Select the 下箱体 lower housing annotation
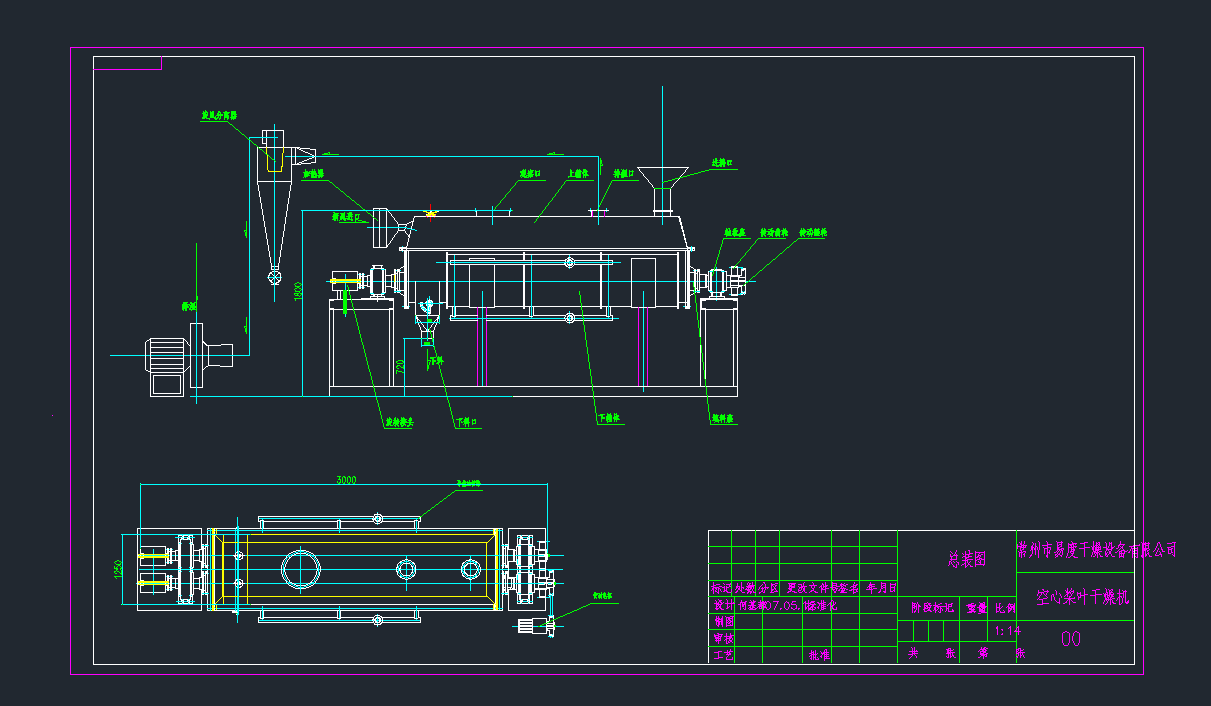 pos(611,417)
